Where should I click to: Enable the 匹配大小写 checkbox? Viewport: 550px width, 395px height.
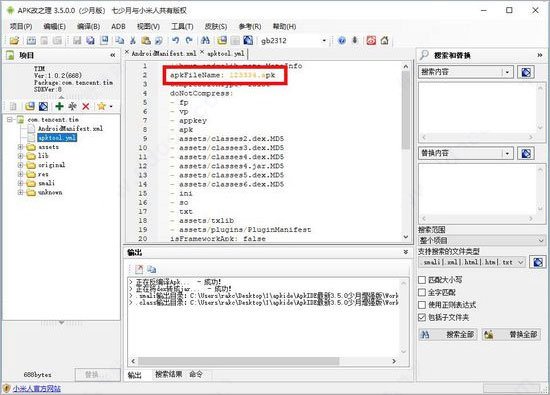tap(422, 280)
